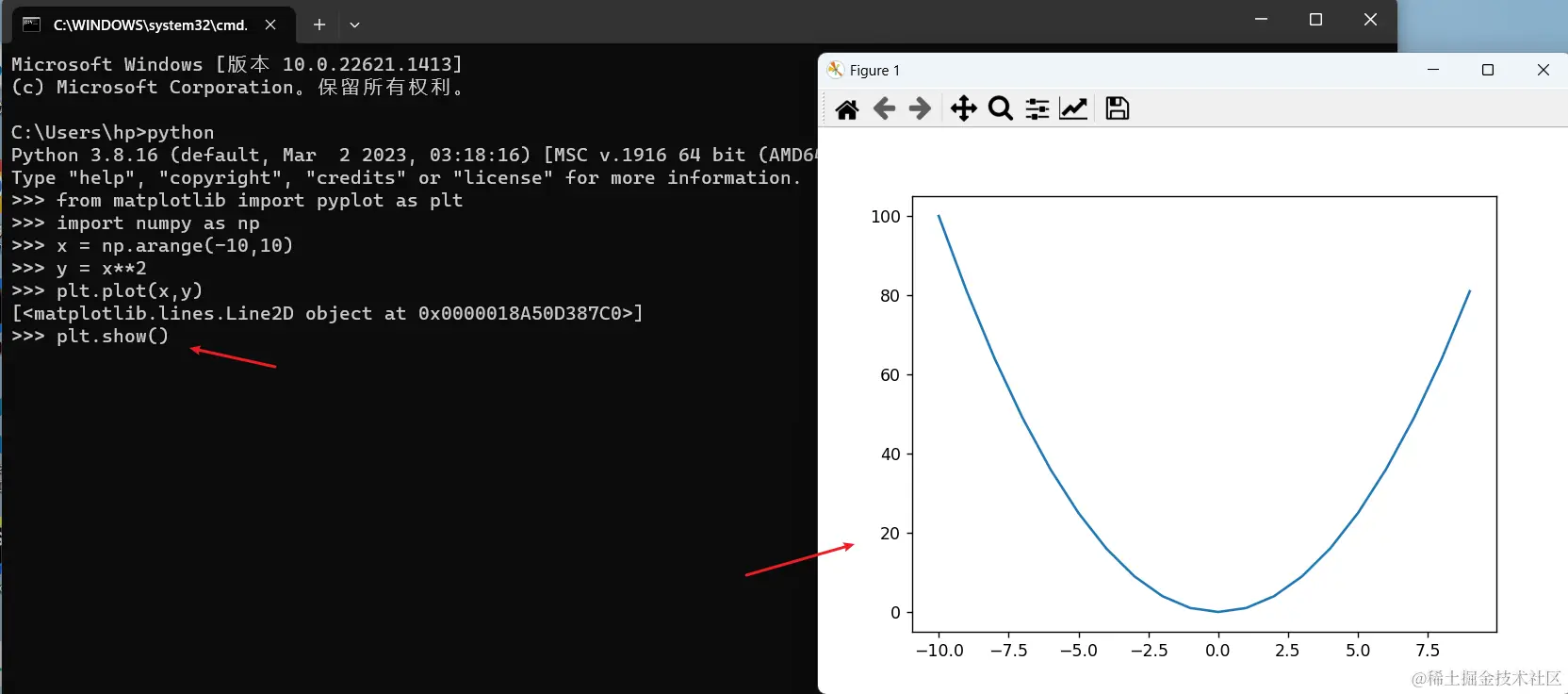The width and height of the screenshot is (1568, 694).
Task: Click the x-axis tick label 2.5
Action: pyautogui.click(x=1287, y=651)
